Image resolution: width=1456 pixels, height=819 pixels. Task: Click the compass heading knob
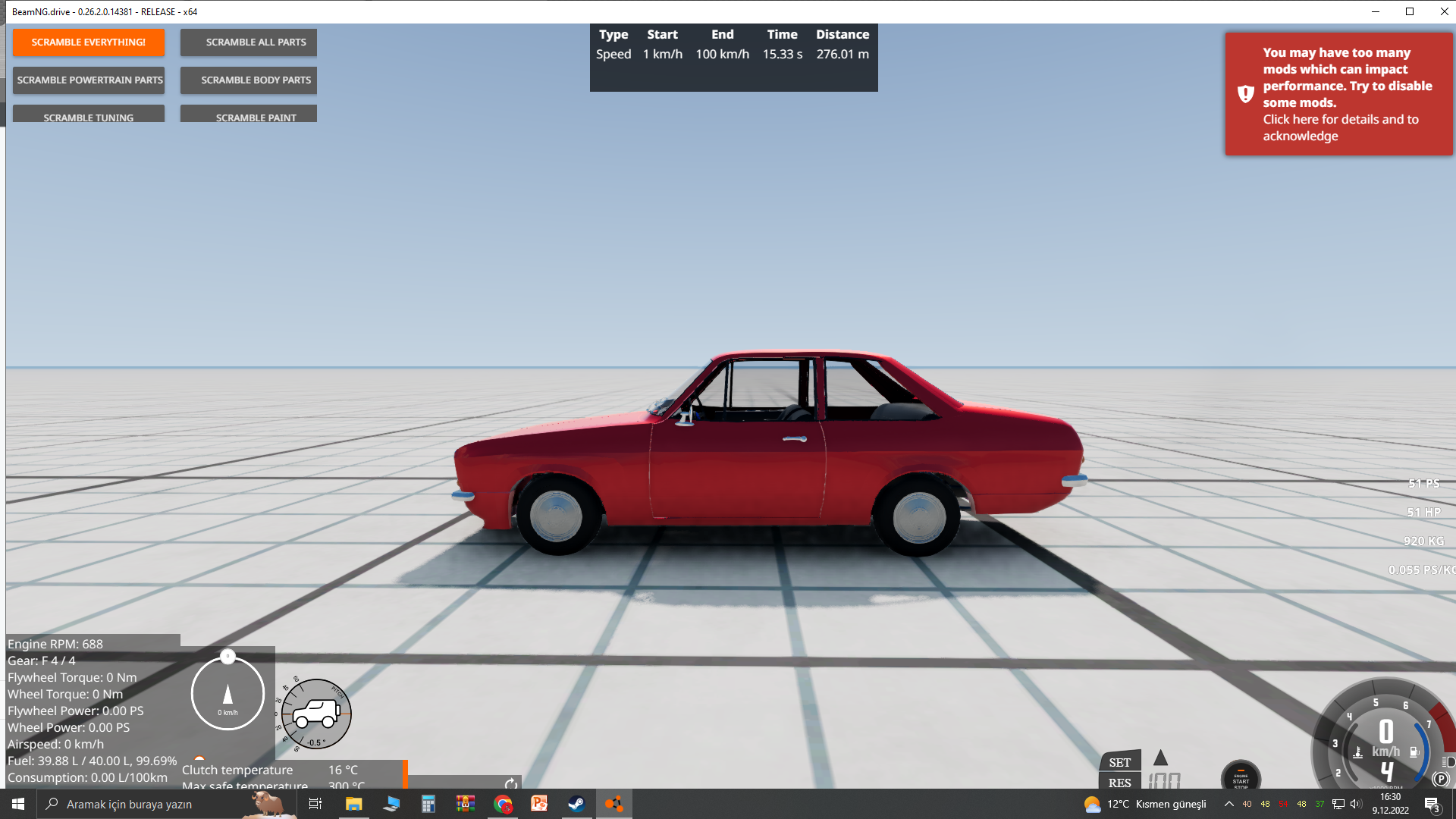(x=227, y=657)
